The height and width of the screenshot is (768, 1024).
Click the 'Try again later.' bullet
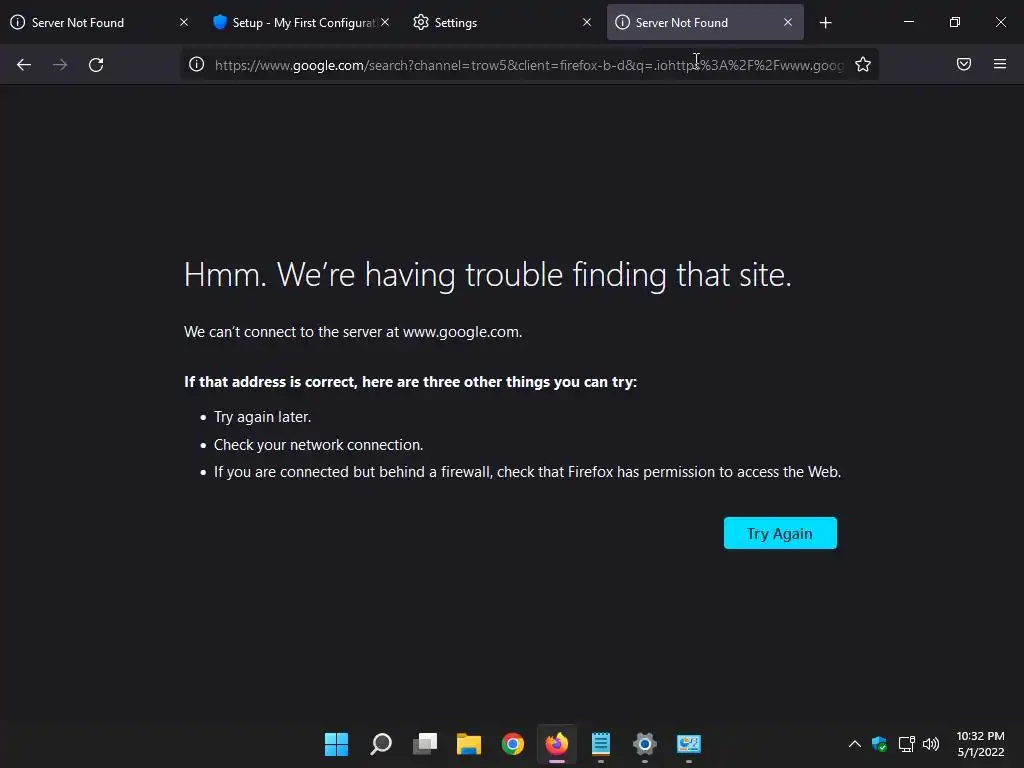[x=263, y=417]
